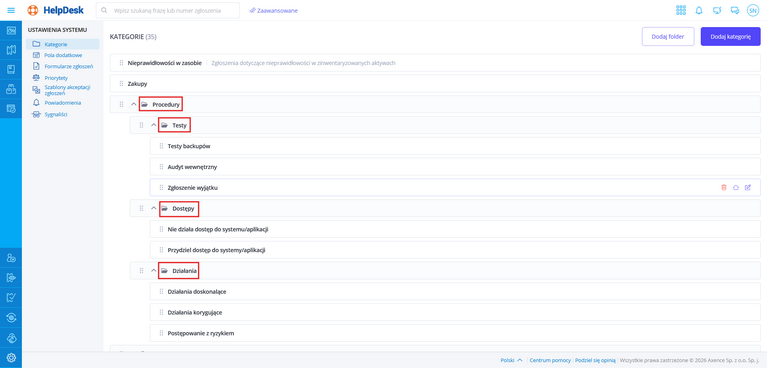Screen dimensions: 767x368
Task: Open the Centrum pomocy link
Action: tap(550, 360)
